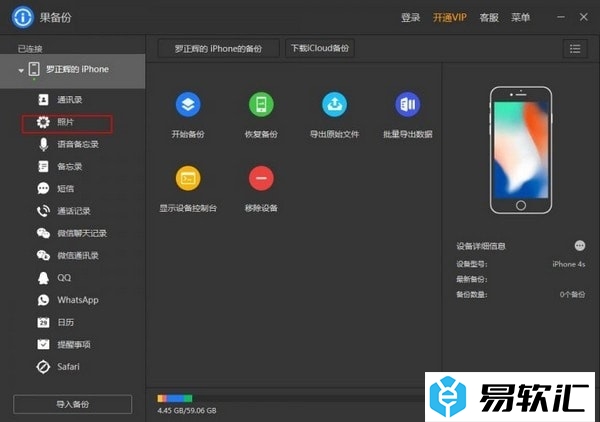
Task: Click the storage usage bar
Action: point(291,398)
